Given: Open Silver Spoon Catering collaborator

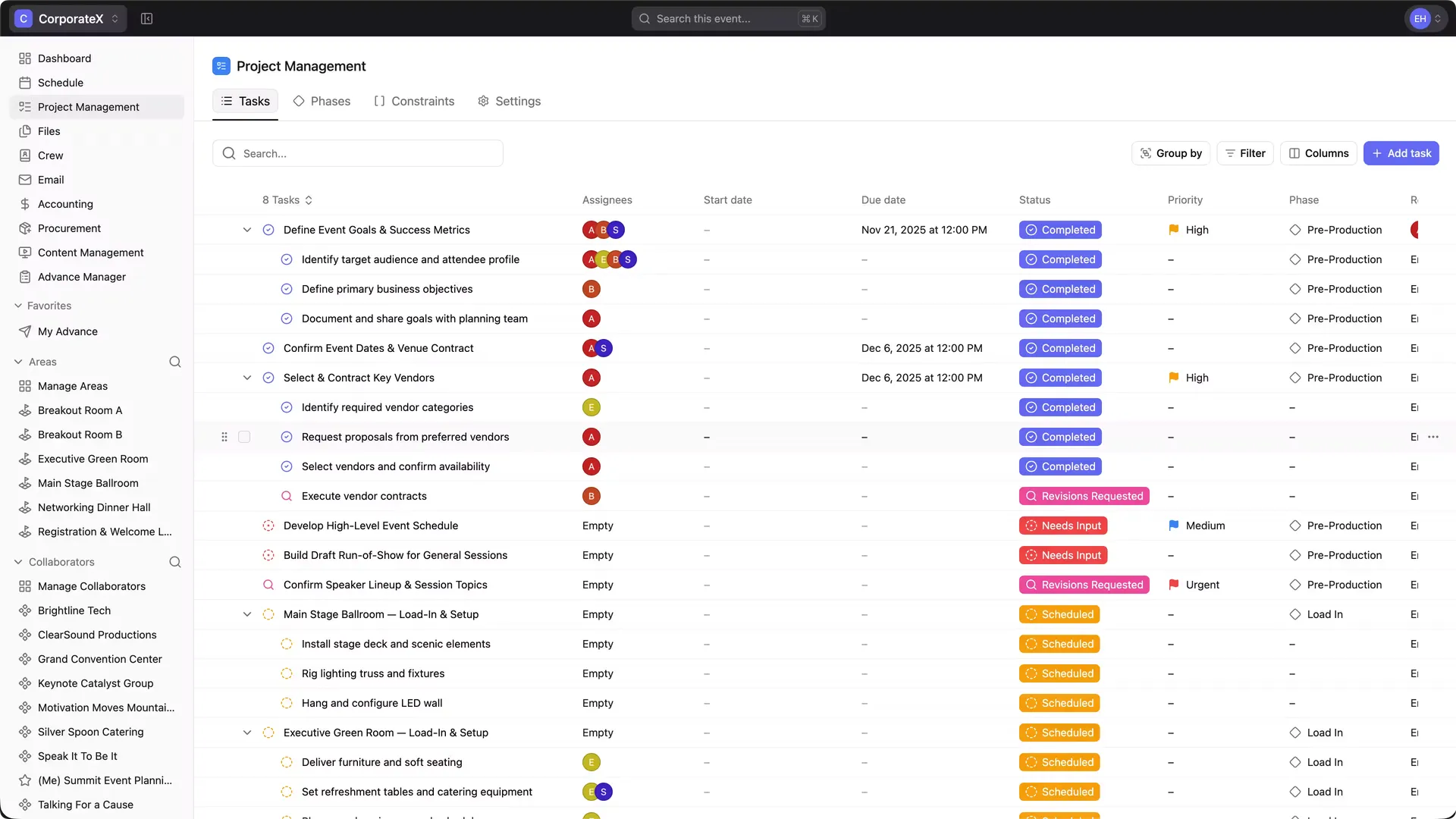Looking at the screenshot, I should [97, 732].
